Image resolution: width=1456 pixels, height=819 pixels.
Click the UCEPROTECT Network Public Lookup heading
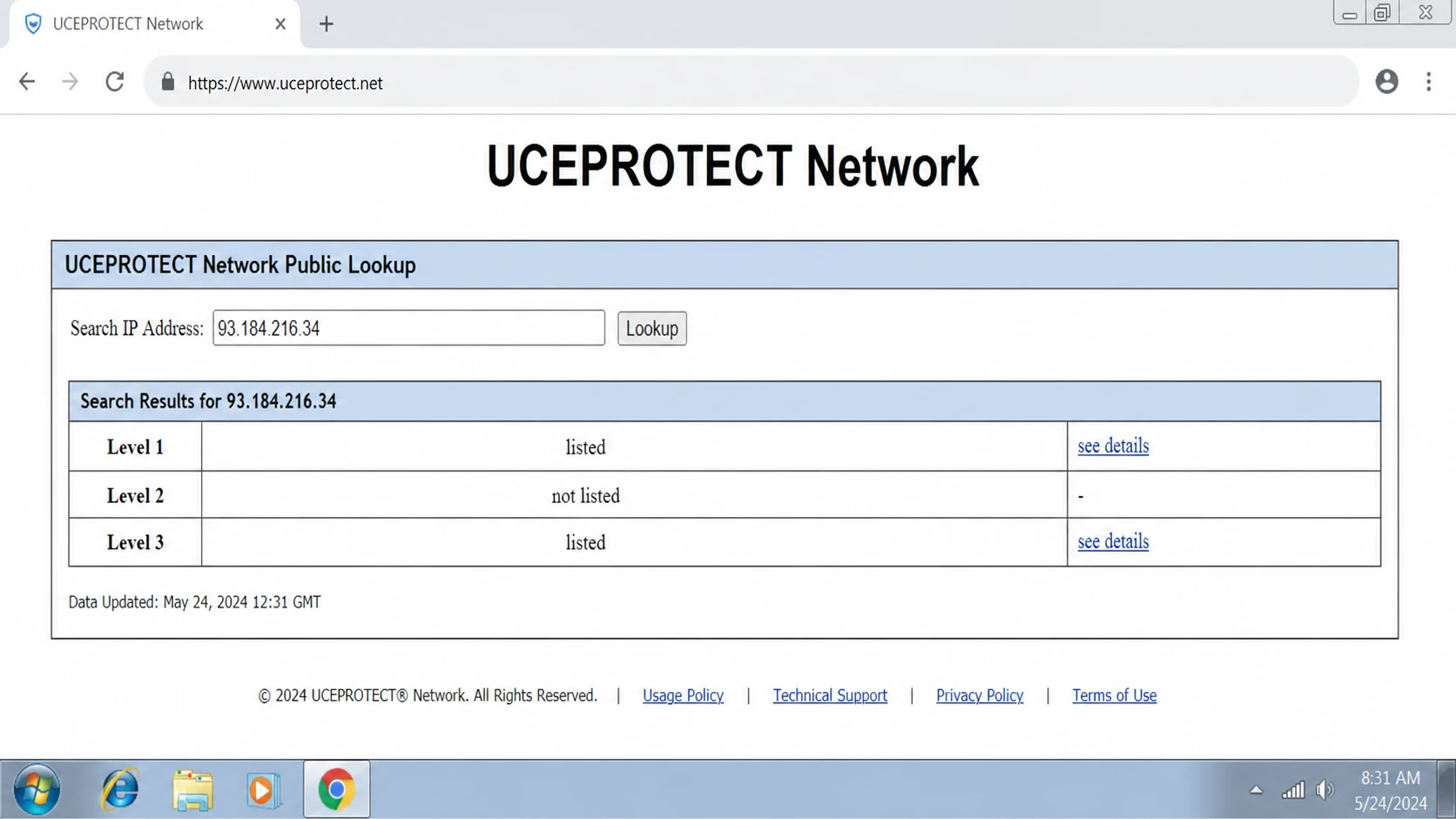tap(240, 265)
